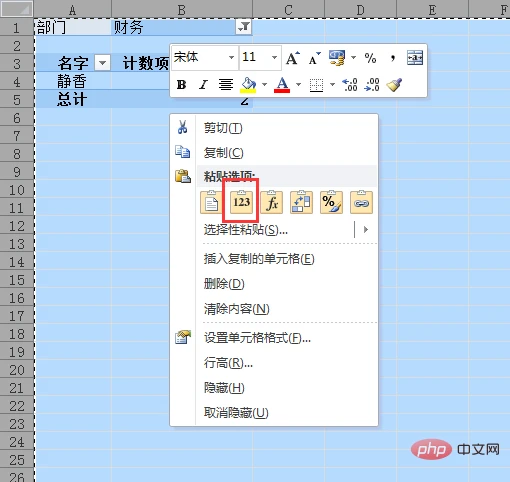Open the 部门 filter dropdown in cell B1
The image size is (510, 482).
pos(244,27)
